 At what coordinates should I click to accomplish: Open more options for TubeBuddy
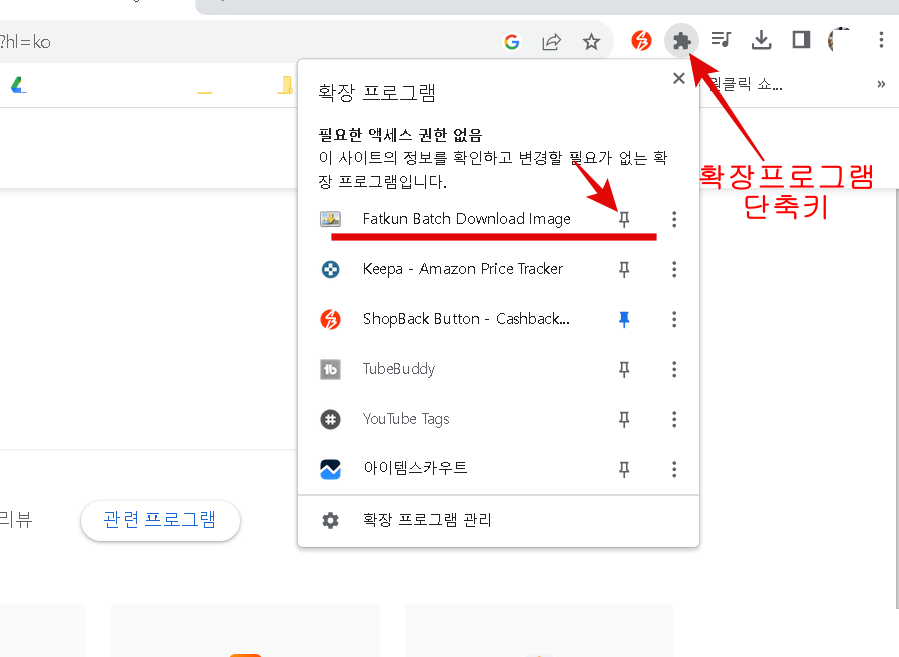coord(674,369)
